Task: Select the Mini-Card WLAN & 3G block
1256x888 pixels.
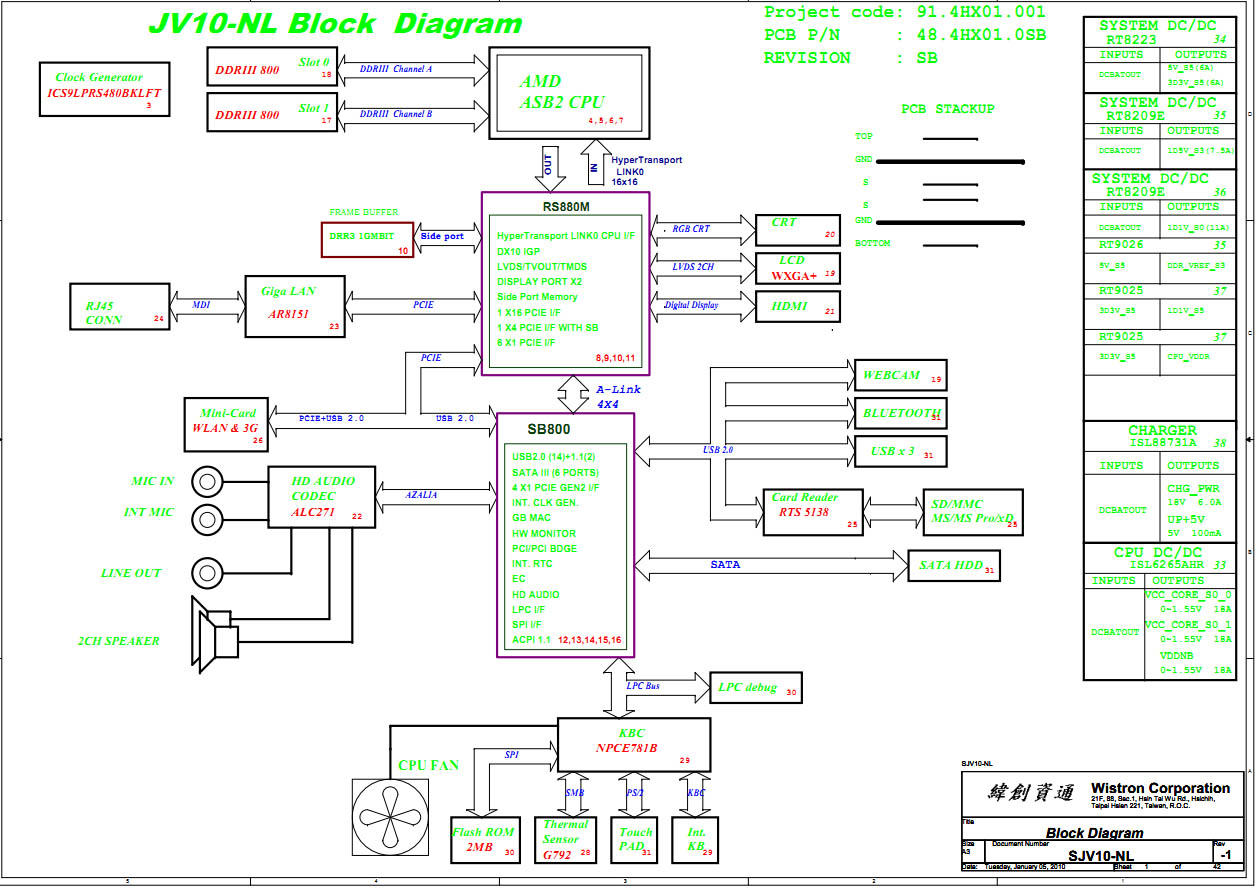Action: tap(227, 423)
